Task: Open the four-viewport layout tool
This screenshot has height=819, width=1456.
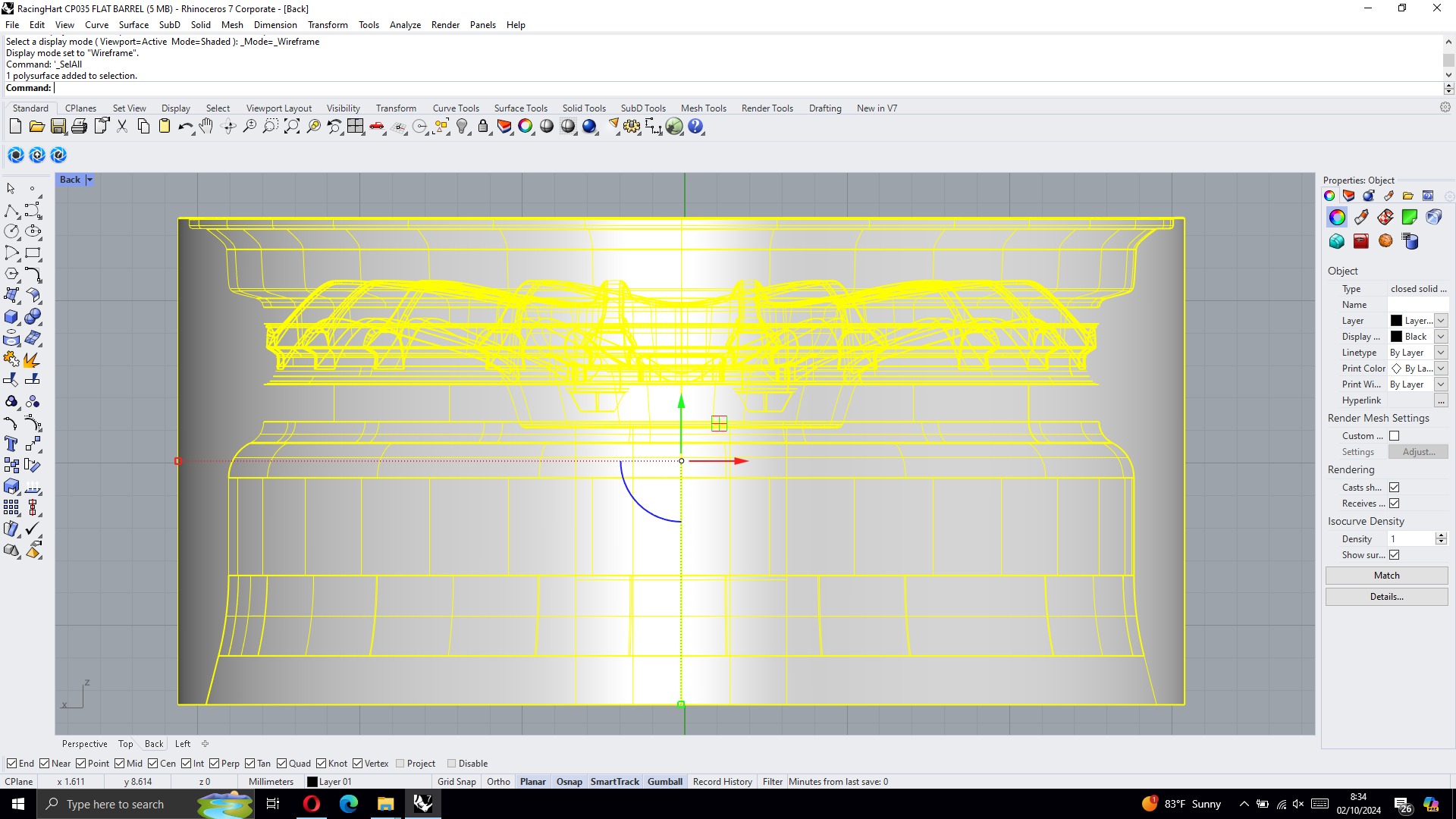Action: point(356,127)
